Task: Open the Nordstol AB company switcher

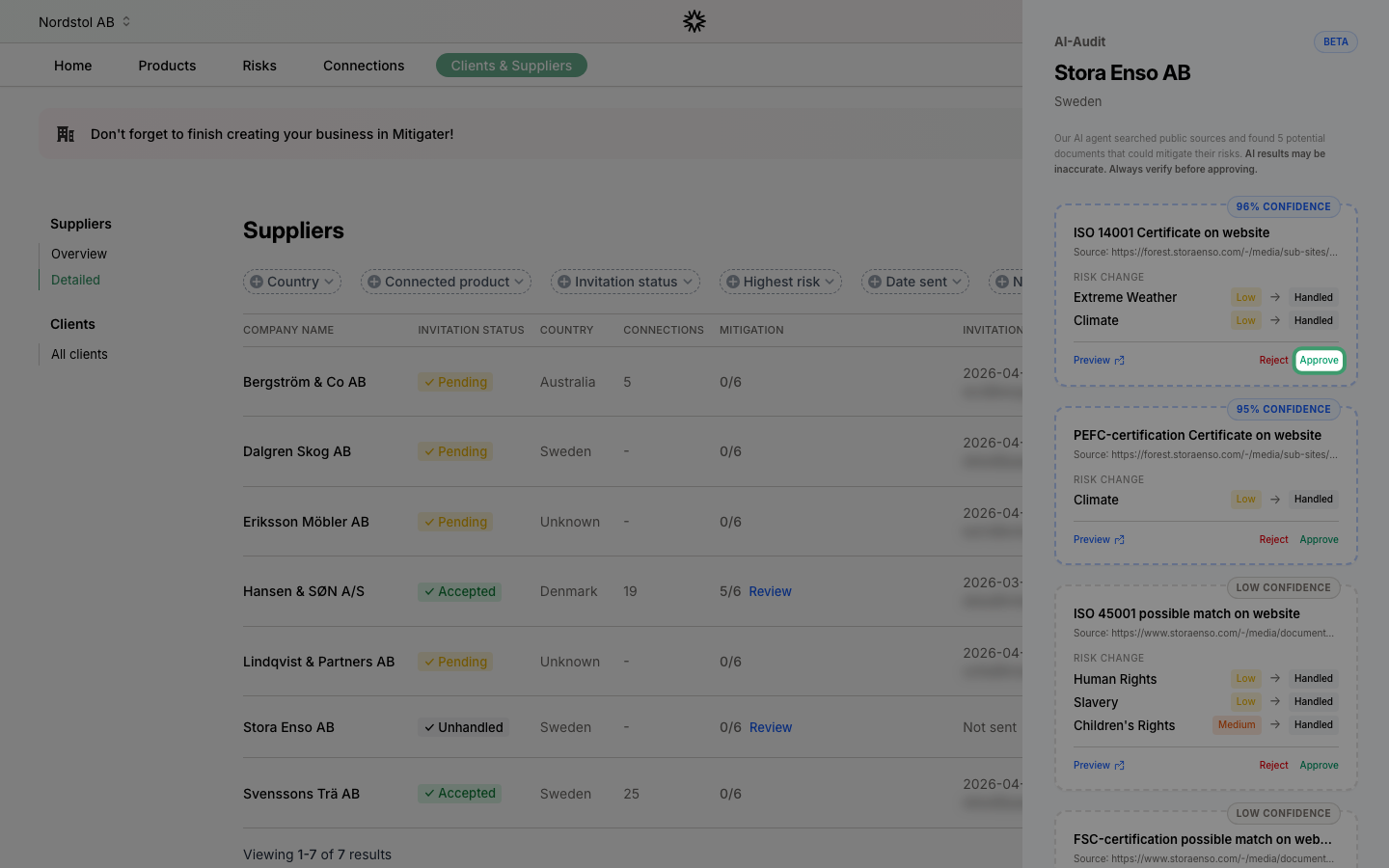Action: pyautogui.click(x=85, y=21)
